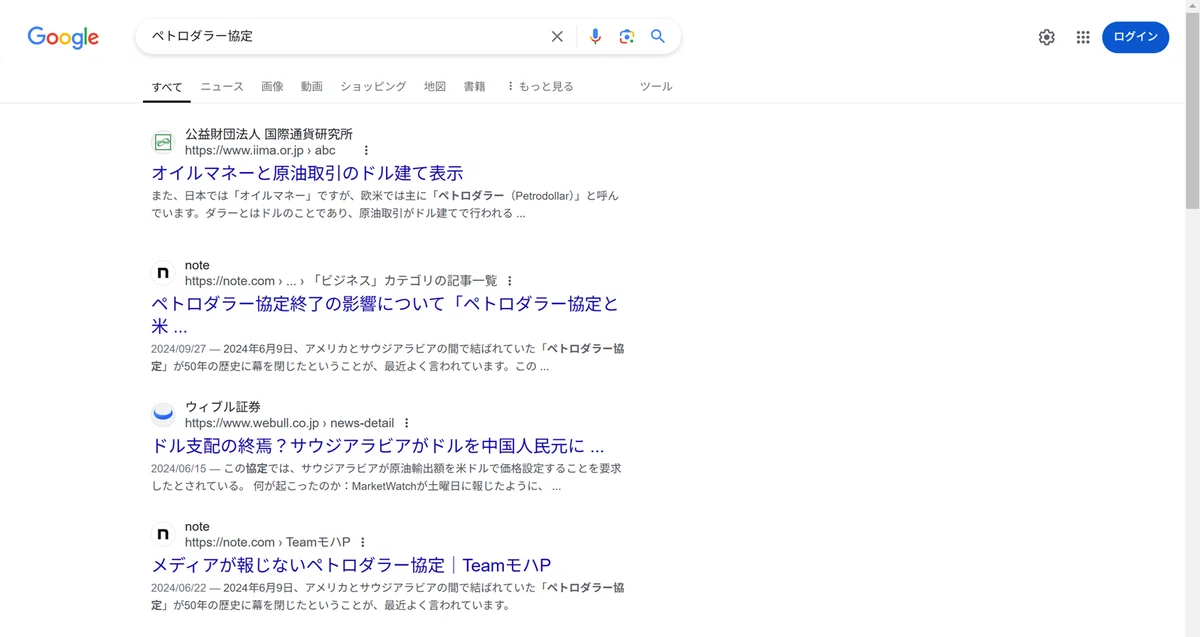The width and height of the screenshot is (1200, 637).
Task: Click the ウィブル証券 site name
Action: click(223, 407)
